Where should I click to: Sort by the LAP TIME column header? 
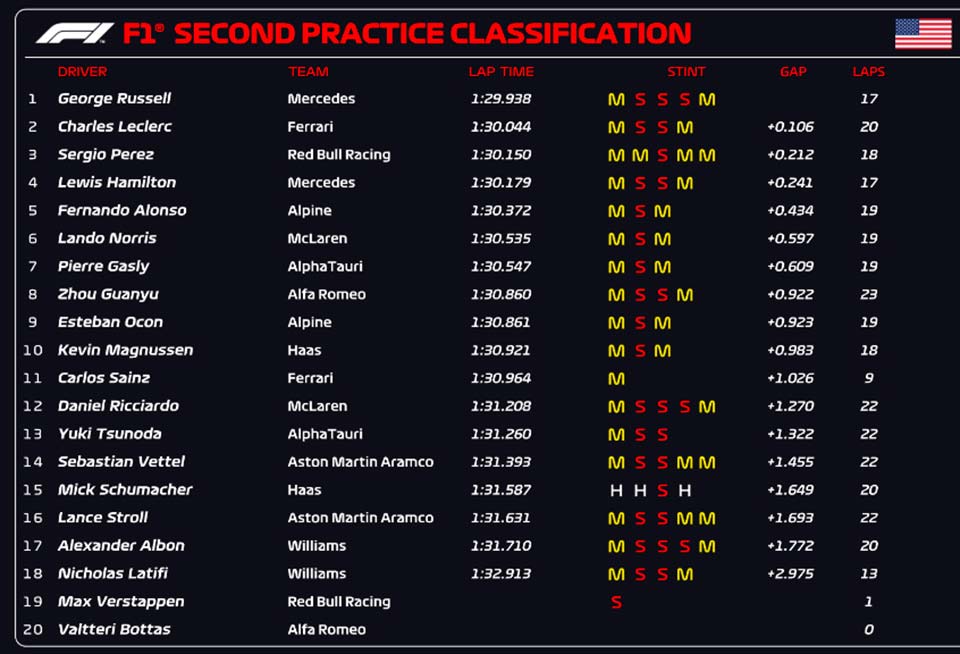pyautogui.click(x=501, y=72)
